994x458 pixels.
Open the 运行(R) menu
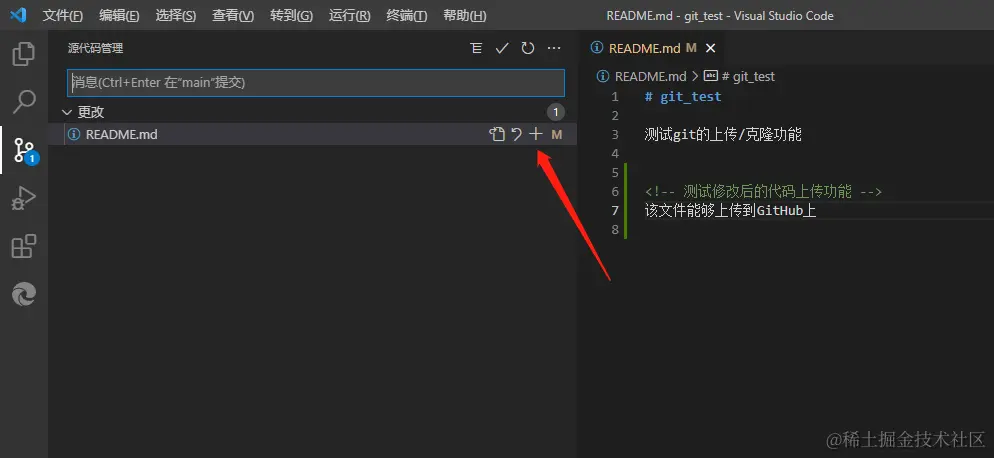click(x=349, y=16)
